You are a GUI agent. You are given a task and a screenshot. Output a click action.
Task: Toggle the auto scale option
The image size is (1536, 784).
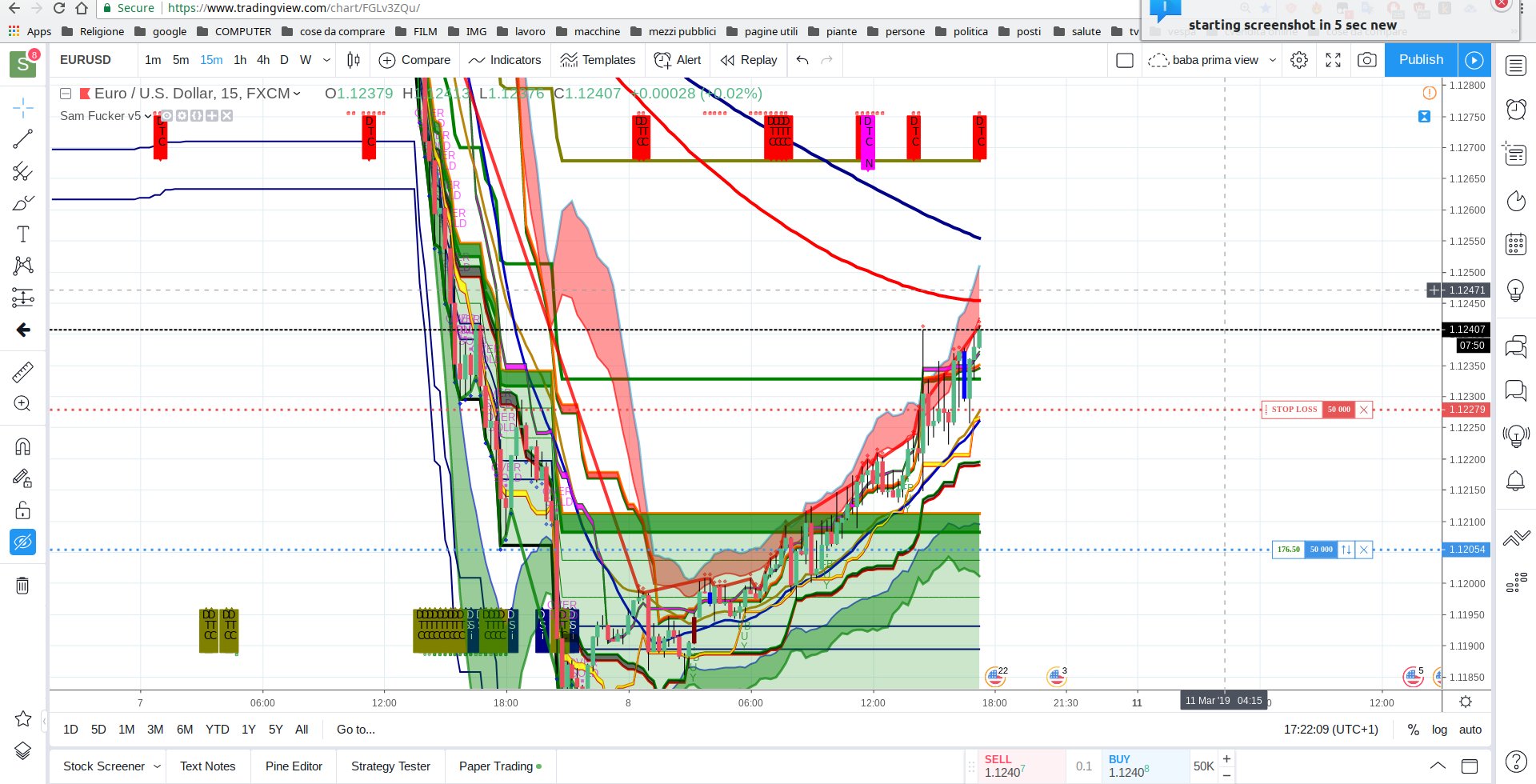1470,730
